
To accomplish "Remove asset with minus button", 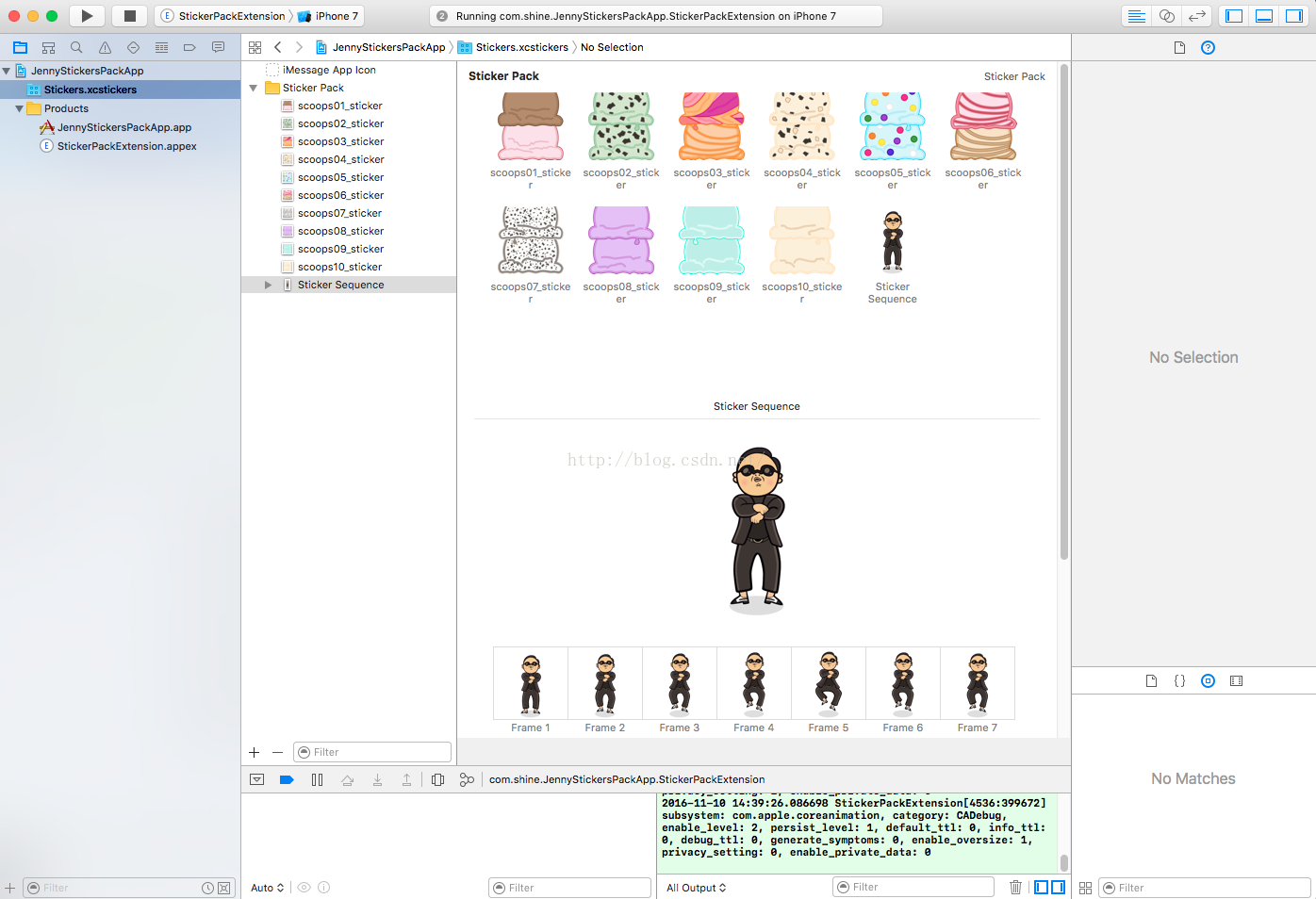I will pyautogui.click(x=277, y=752).
